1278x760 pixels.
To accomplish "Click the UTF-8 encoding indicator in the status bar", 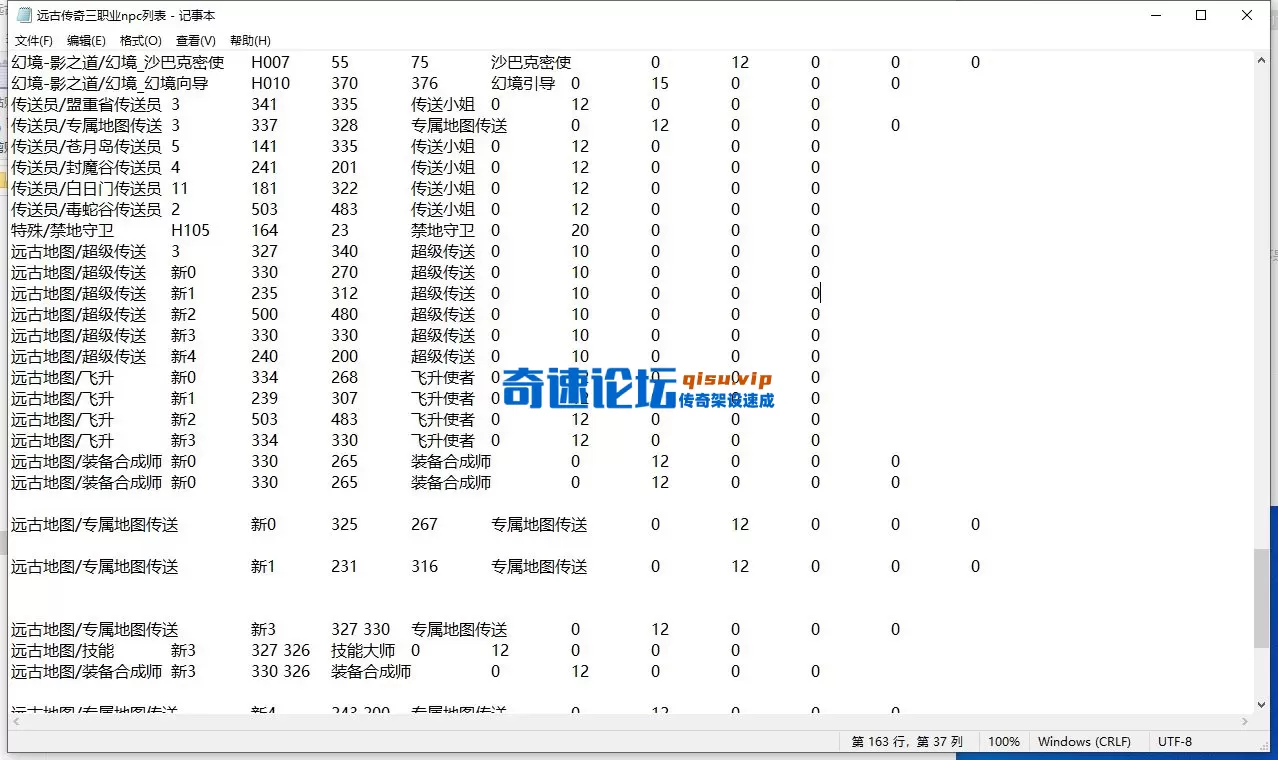I will click(1173, 741).
